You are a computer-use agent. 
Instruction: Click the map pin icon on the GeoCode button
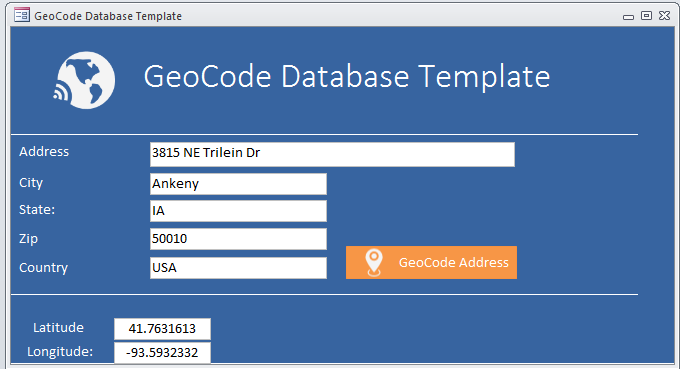373,262
